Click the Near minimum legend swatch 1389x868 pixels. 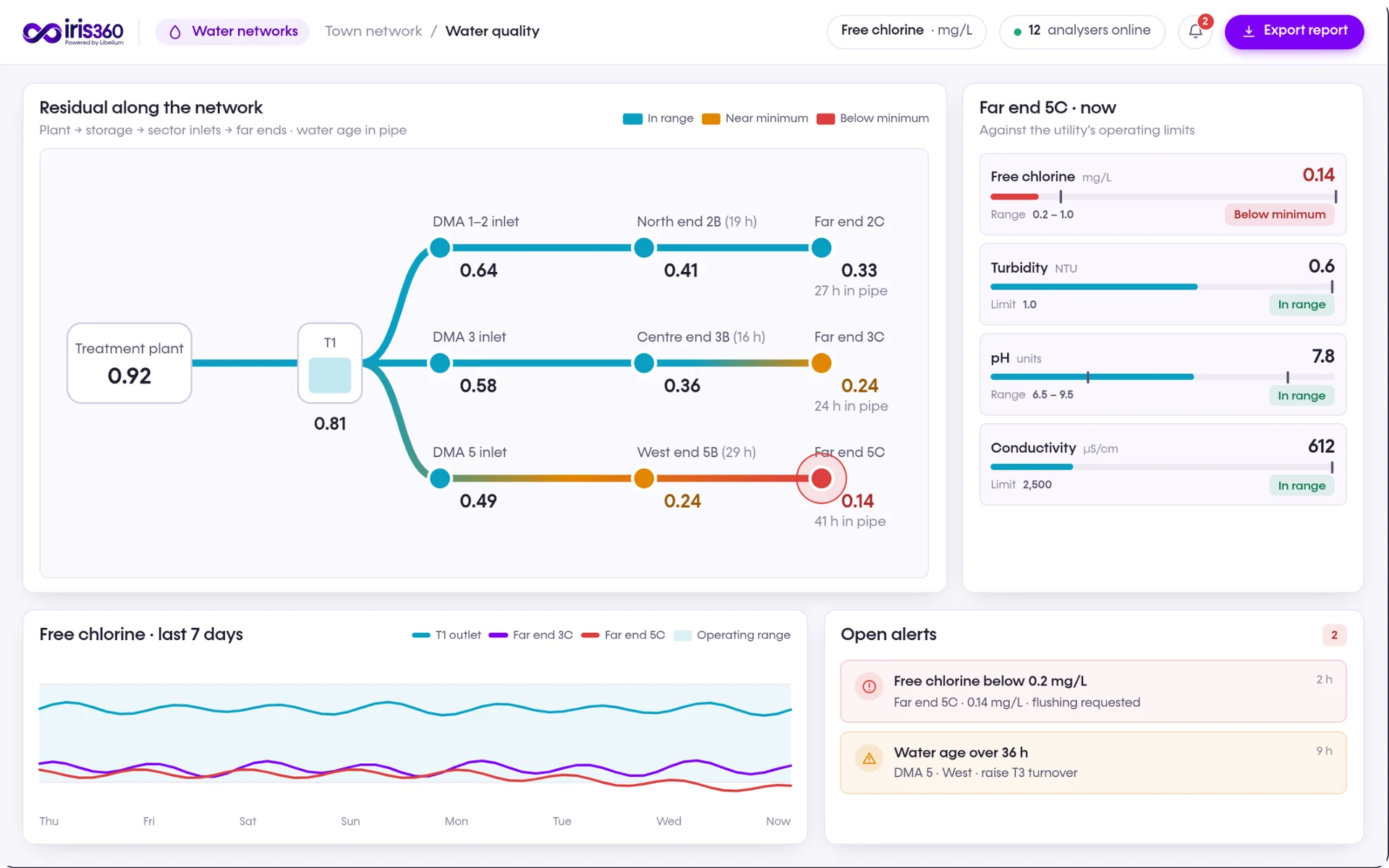point(711,119)
